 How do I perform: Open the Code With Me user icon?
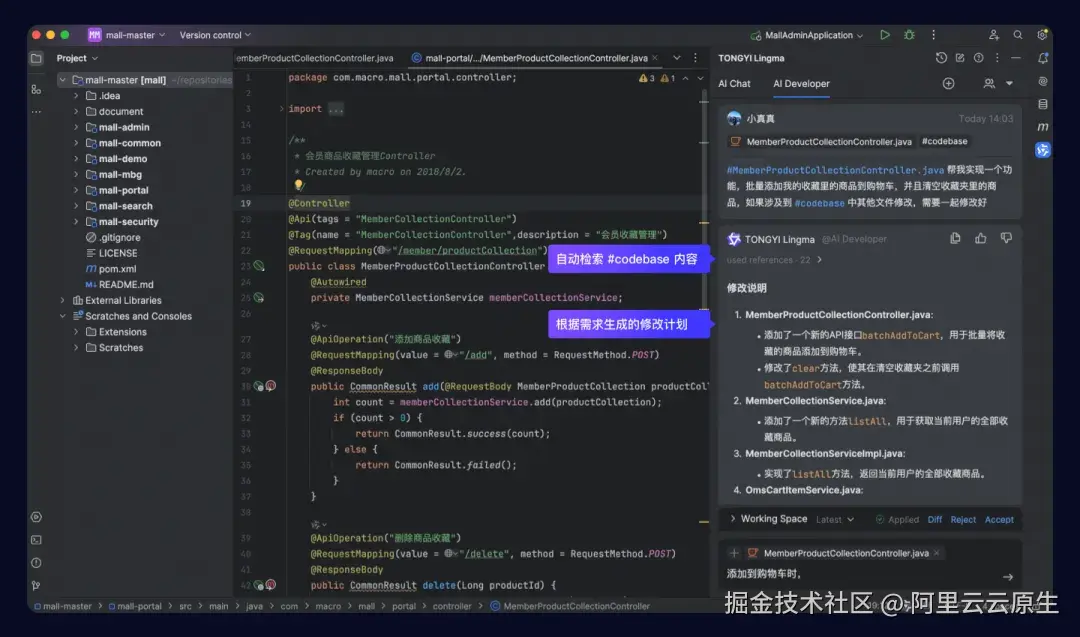click(993, 34)
